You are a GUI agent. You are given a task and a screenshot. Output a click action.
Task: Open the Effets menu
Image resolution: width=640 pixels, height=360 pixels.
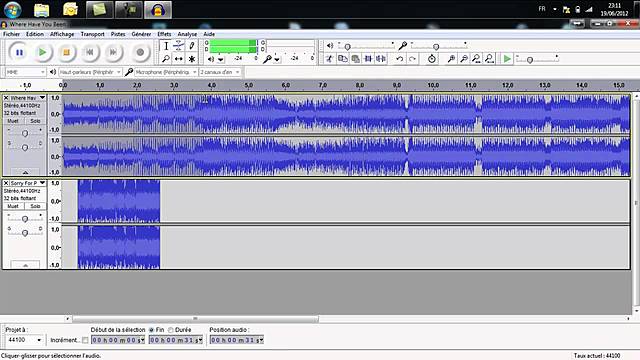[x=164, y=34]
